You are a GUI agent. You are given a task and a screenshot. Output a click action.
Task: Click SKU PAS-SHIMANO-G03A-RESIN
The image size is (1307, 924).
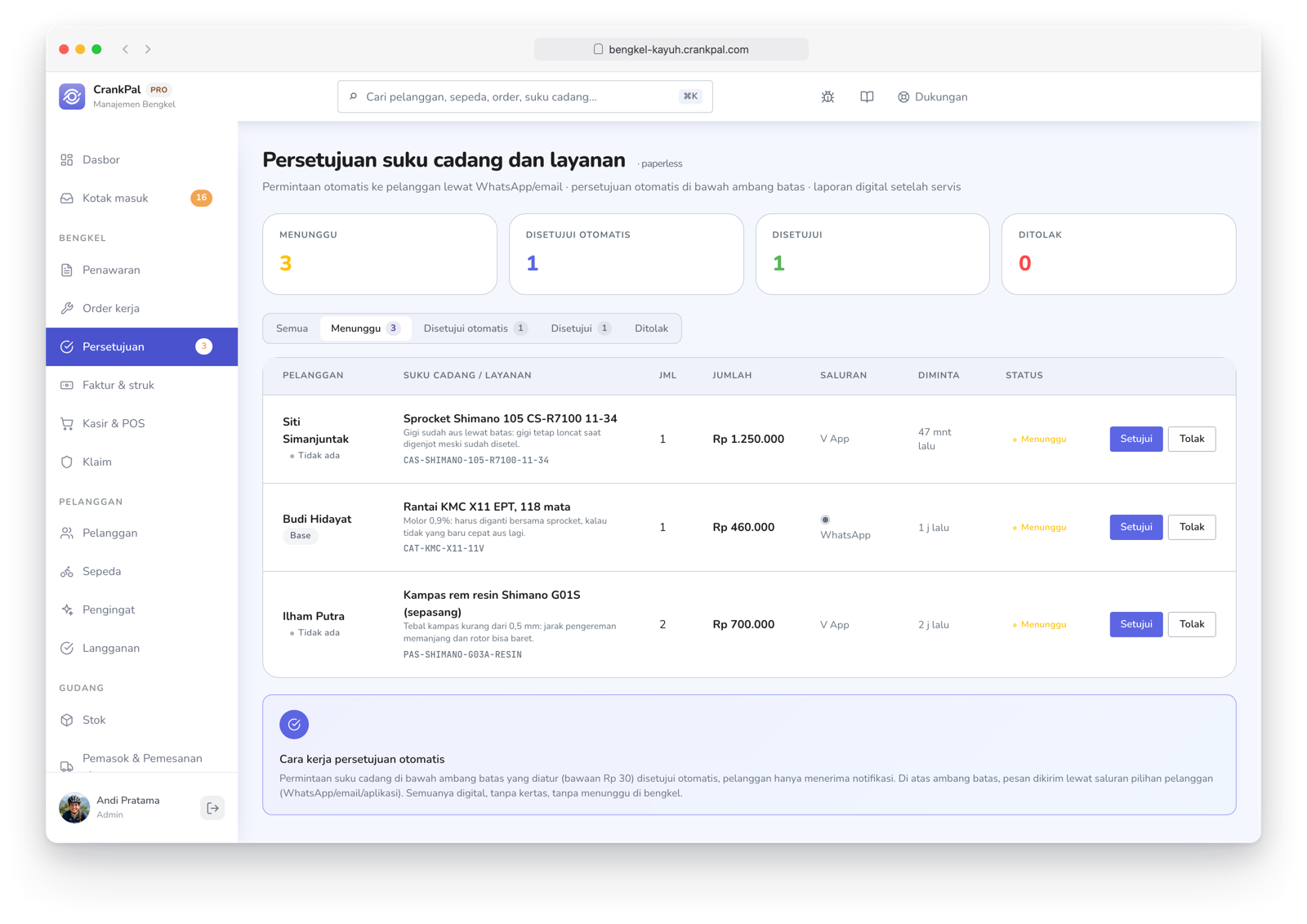point(462,654)
